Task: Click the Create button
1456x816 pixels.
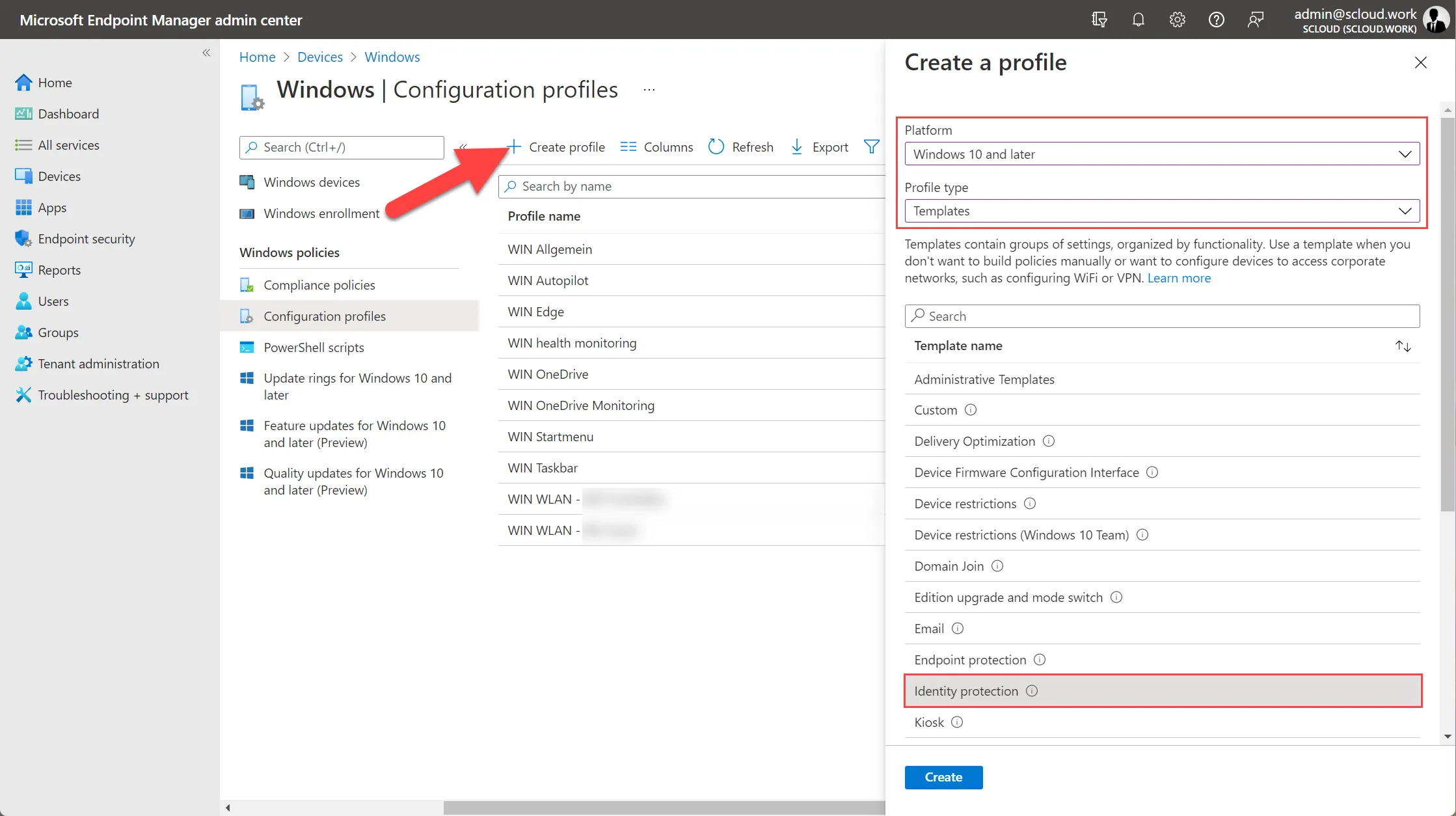Action: (943, 777)
